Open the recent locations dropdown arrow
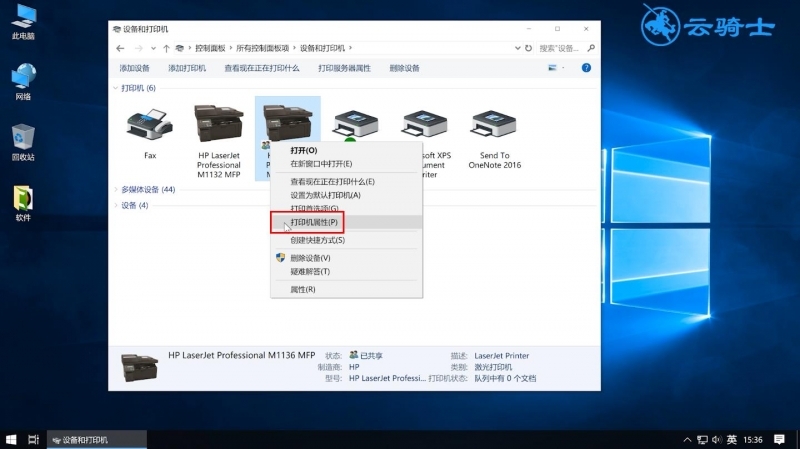Screen dimensions: 800x449 (153, 48)
